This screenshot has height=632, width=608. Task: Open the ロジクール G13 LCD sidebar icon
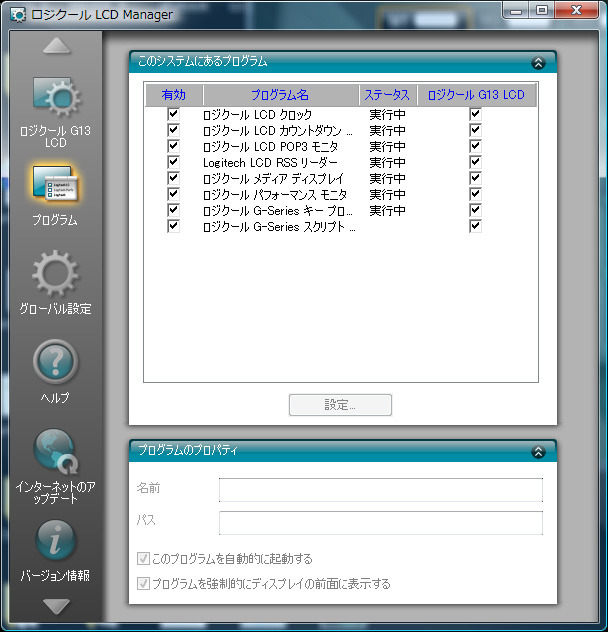click(x=56, y=98)
